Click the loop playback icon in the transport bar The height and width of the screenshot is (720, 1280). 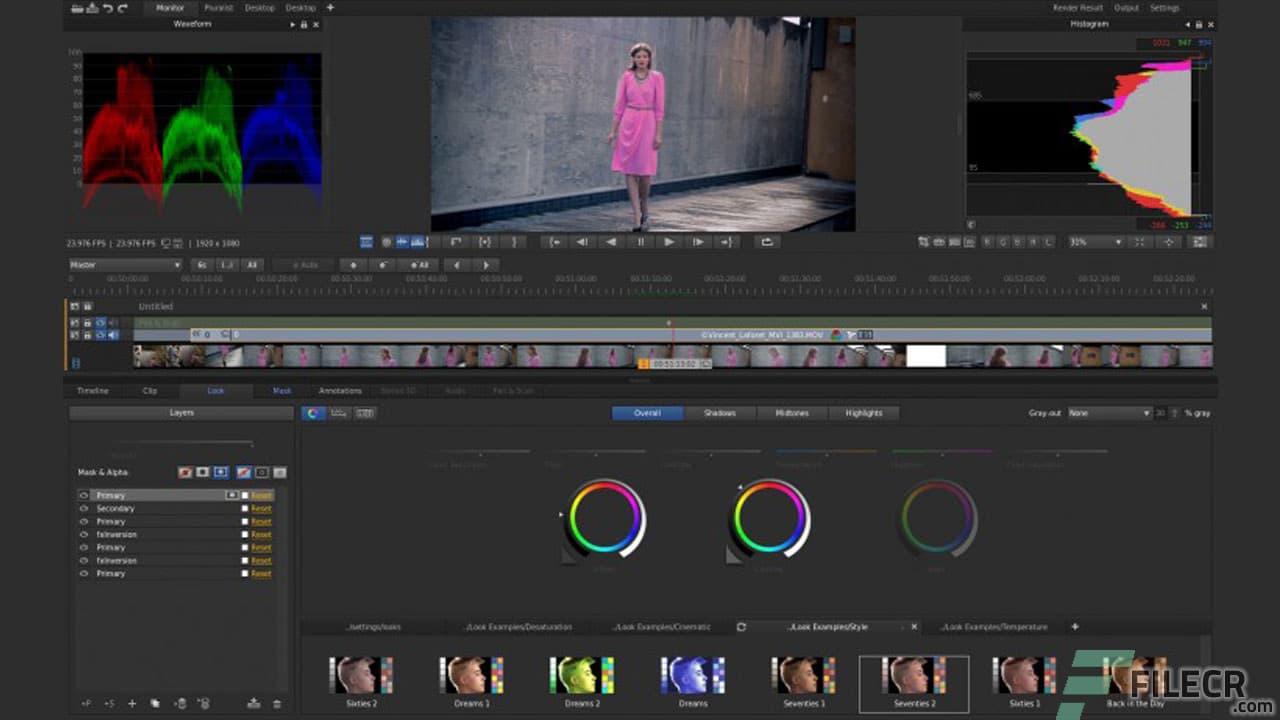(x=768, y=241)
